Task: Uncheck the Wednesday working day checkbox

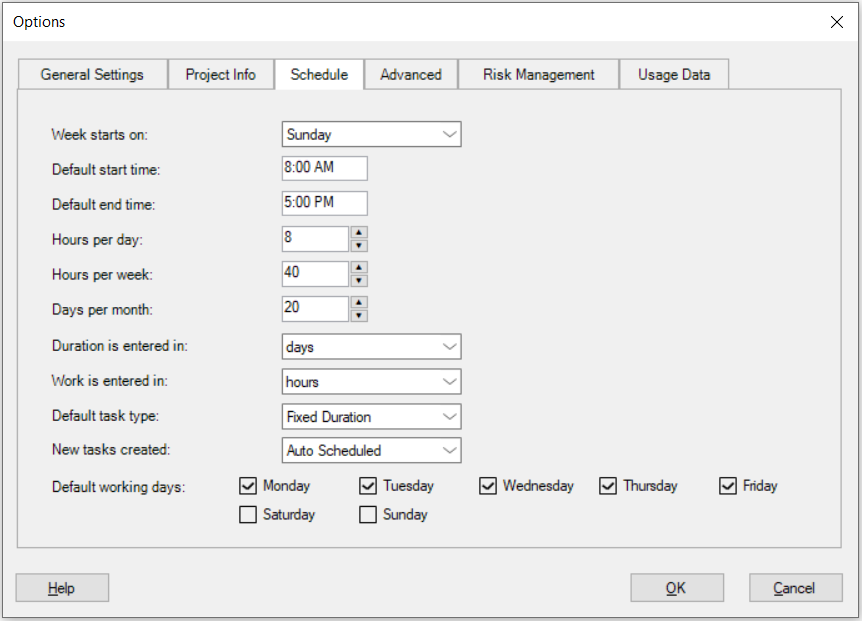Action: [x=487, y=486]
